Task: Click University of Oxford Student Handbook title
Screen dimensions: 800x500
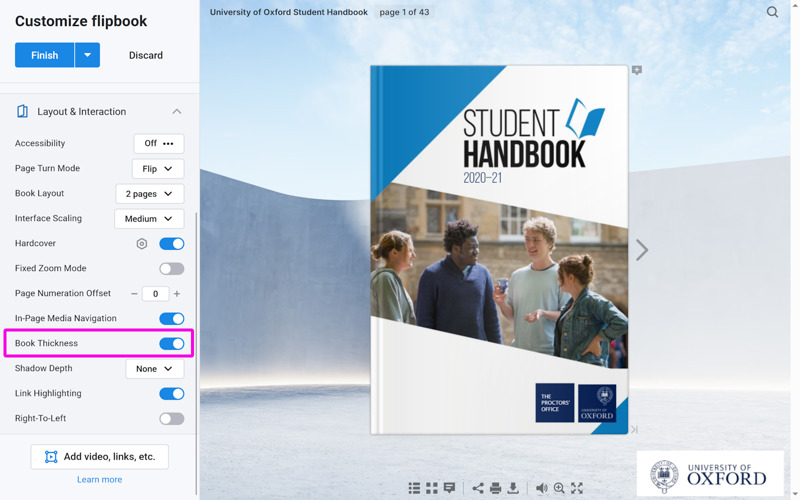Action: click(x=289, y=12)
